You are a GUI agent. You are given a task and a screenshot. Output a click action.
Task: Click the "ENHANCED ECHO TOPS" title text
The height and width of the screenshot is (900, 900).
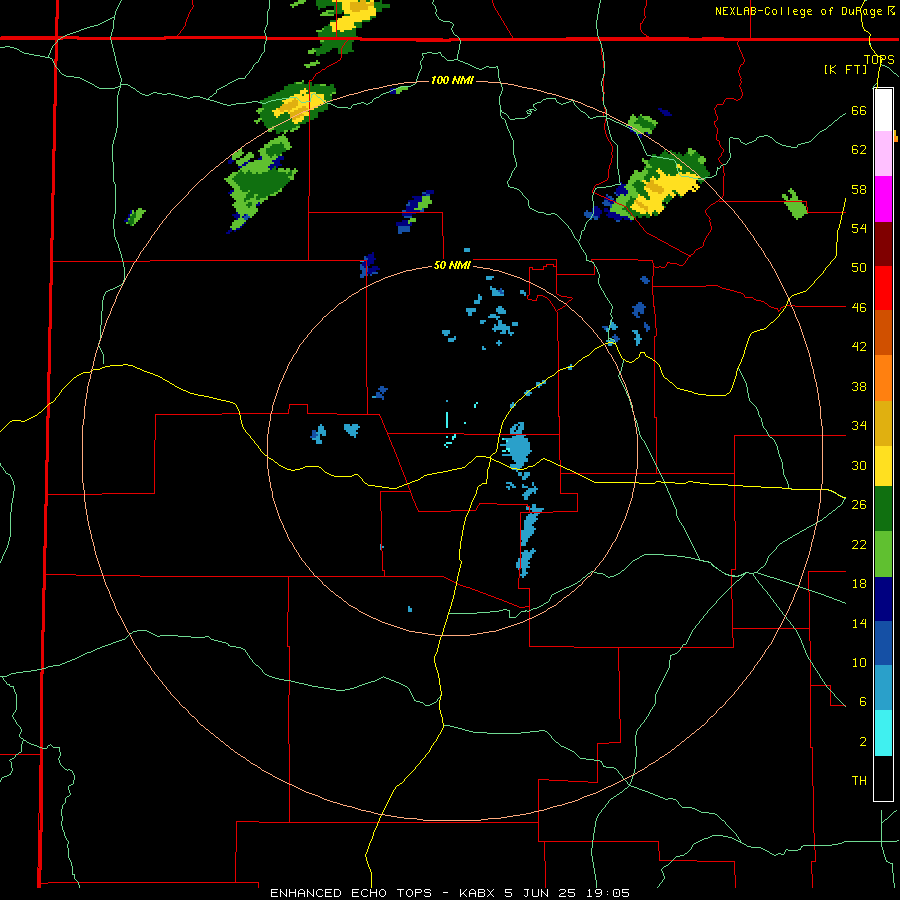pyautogui.click(x=351, y=893)
